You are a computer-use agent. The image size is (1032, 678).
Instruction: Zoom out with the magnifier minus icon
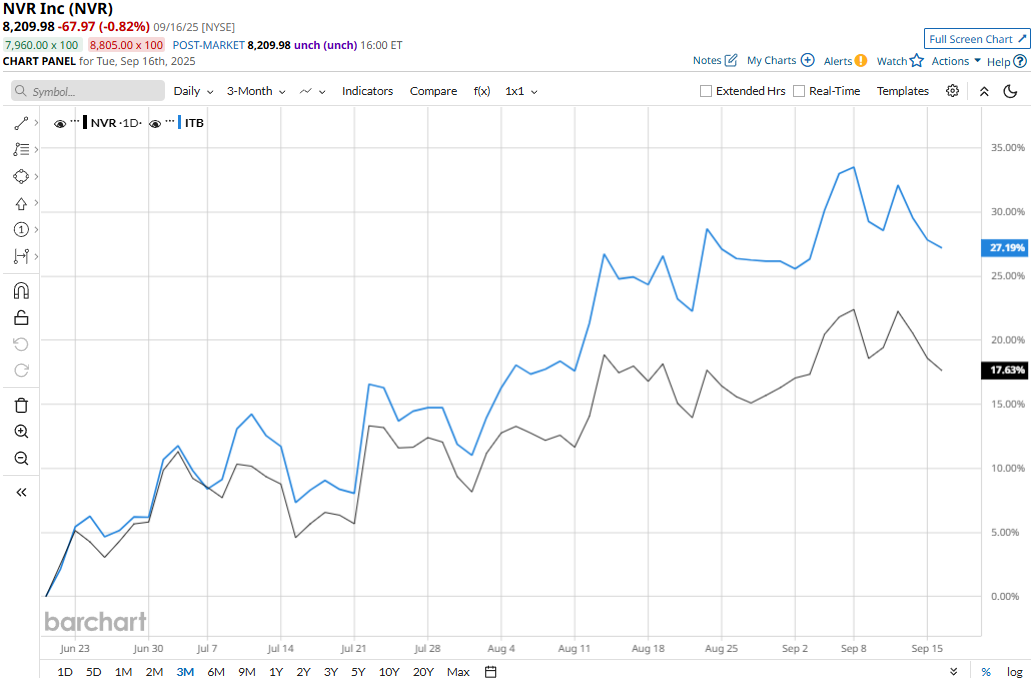[x=21, y=458]
